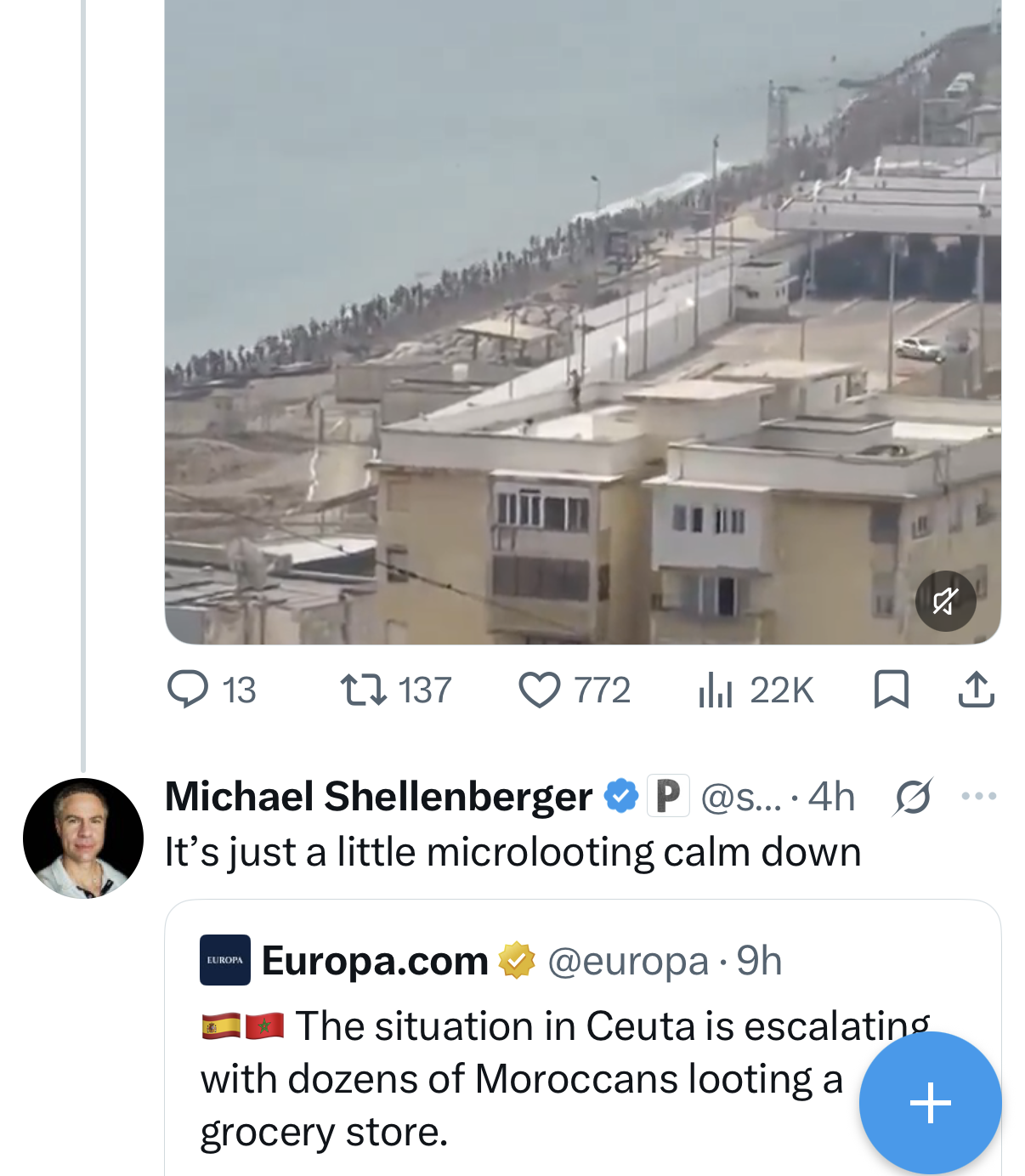Open Michael Shellenberger's display name link
Viewport: 1025px width, 1176px height.
coord(378,797)
